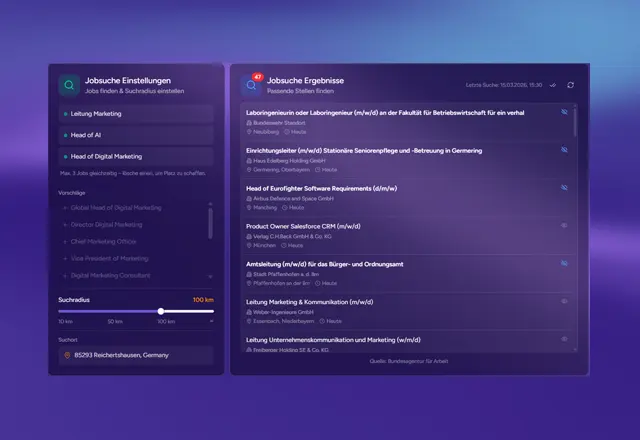Click the double-checkmark icon beside last search time
The height and width of the screenshot is (440, 640).
coord(553,85)
